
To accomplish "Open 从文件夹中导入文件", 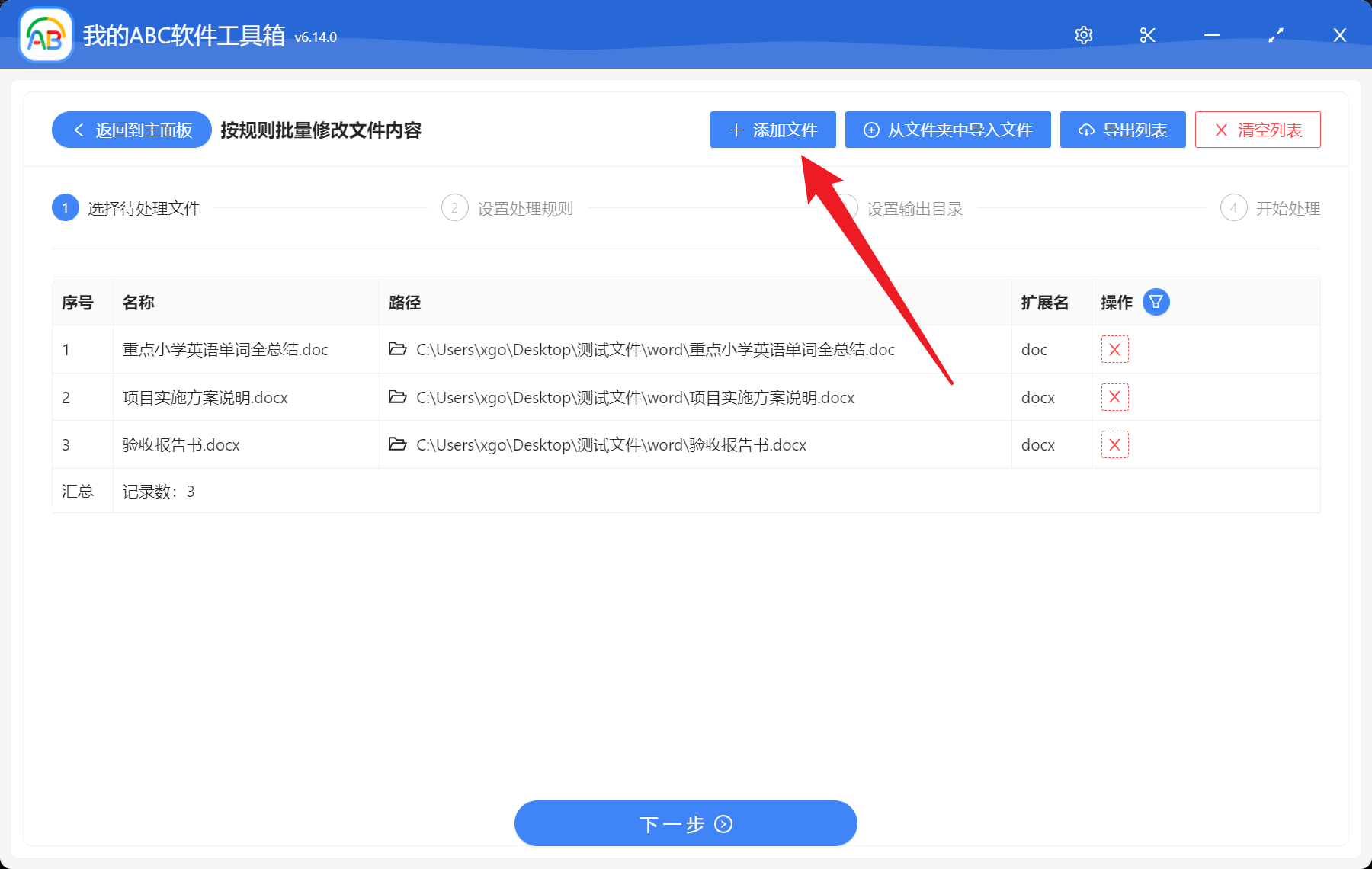I will (x=947, y=130).
